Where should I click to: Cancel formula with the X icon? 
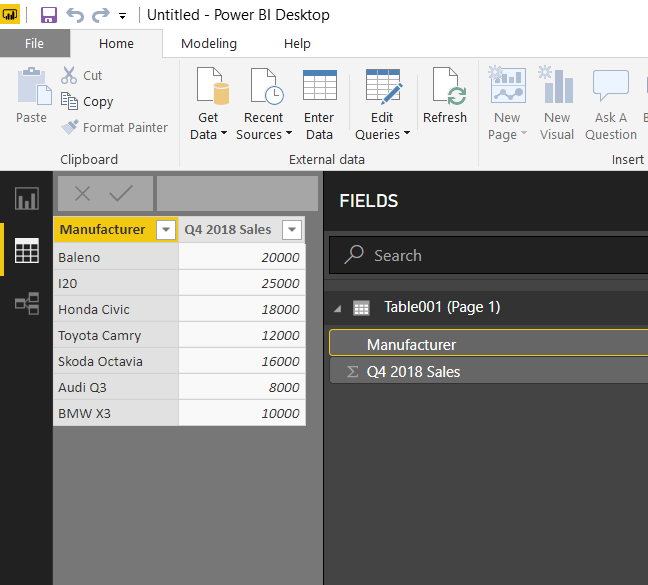tap(82, 193)
